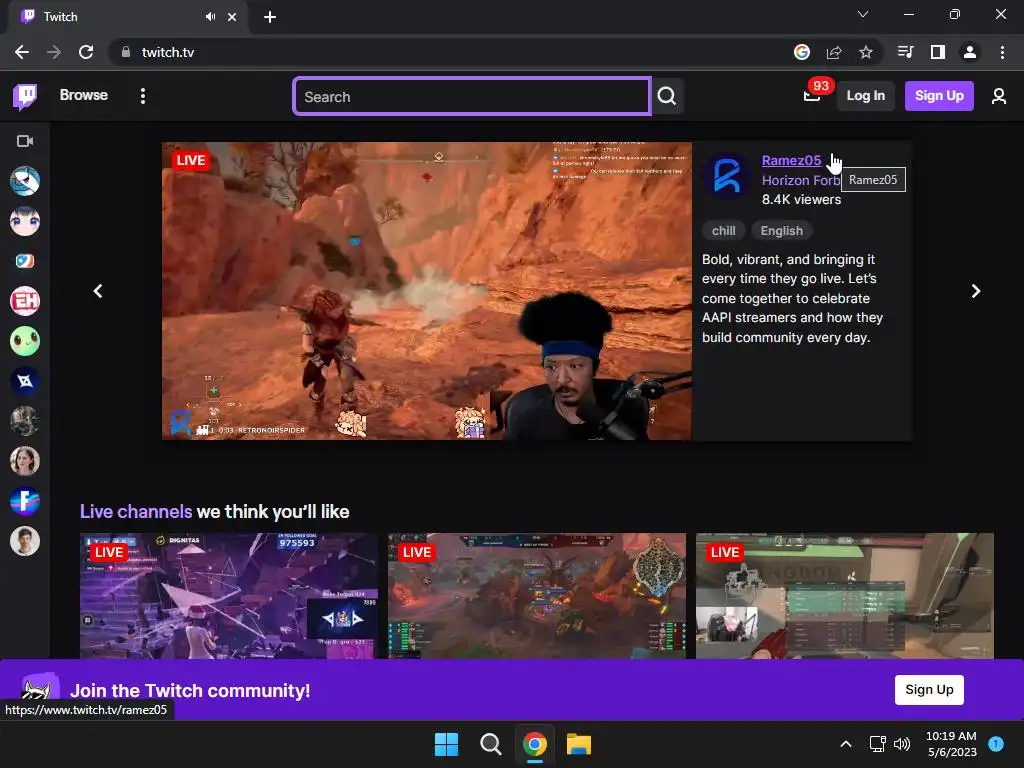Viewport: 1024px width, 768px height.
Task: Mute the Twitch tab audio icon
Action: [210, 16]
